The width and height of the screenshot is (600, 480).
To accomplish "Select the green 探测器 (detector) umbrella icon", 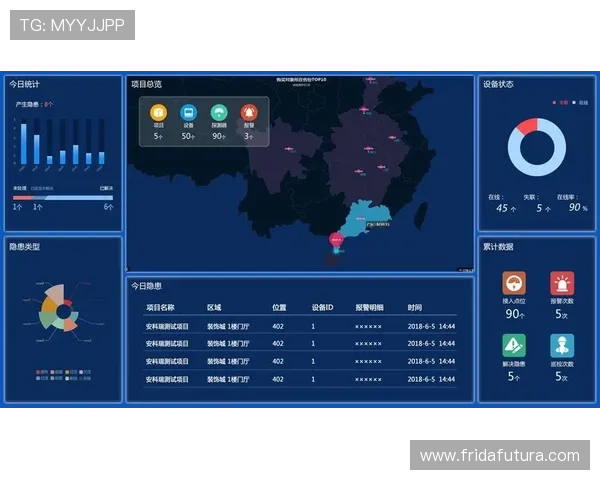I will [x=219, y=113].
